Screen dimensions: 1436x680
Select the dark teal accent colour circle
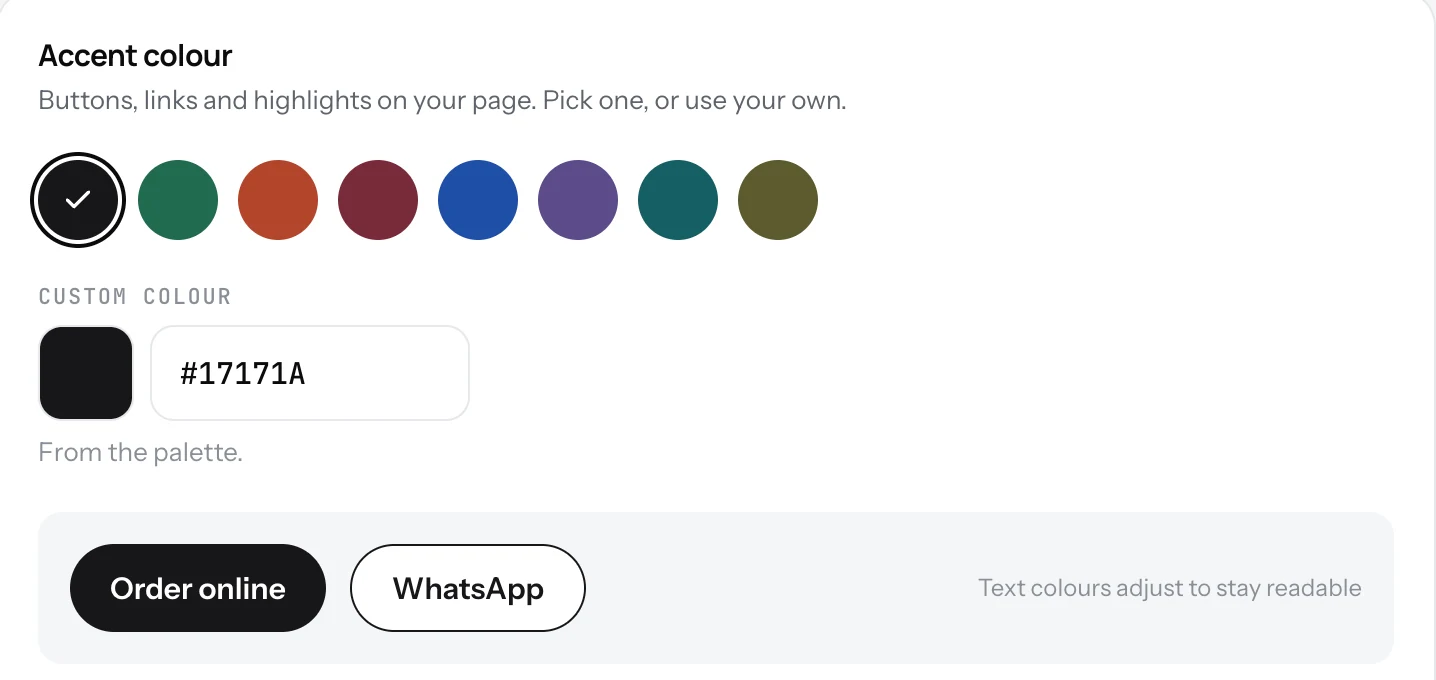678,200
